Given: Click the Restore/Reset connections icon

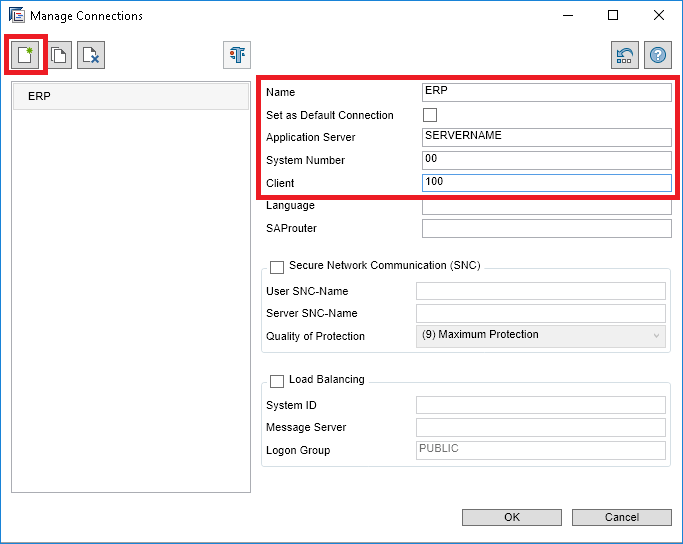Looking at the screenshot, I should point(625,55).
